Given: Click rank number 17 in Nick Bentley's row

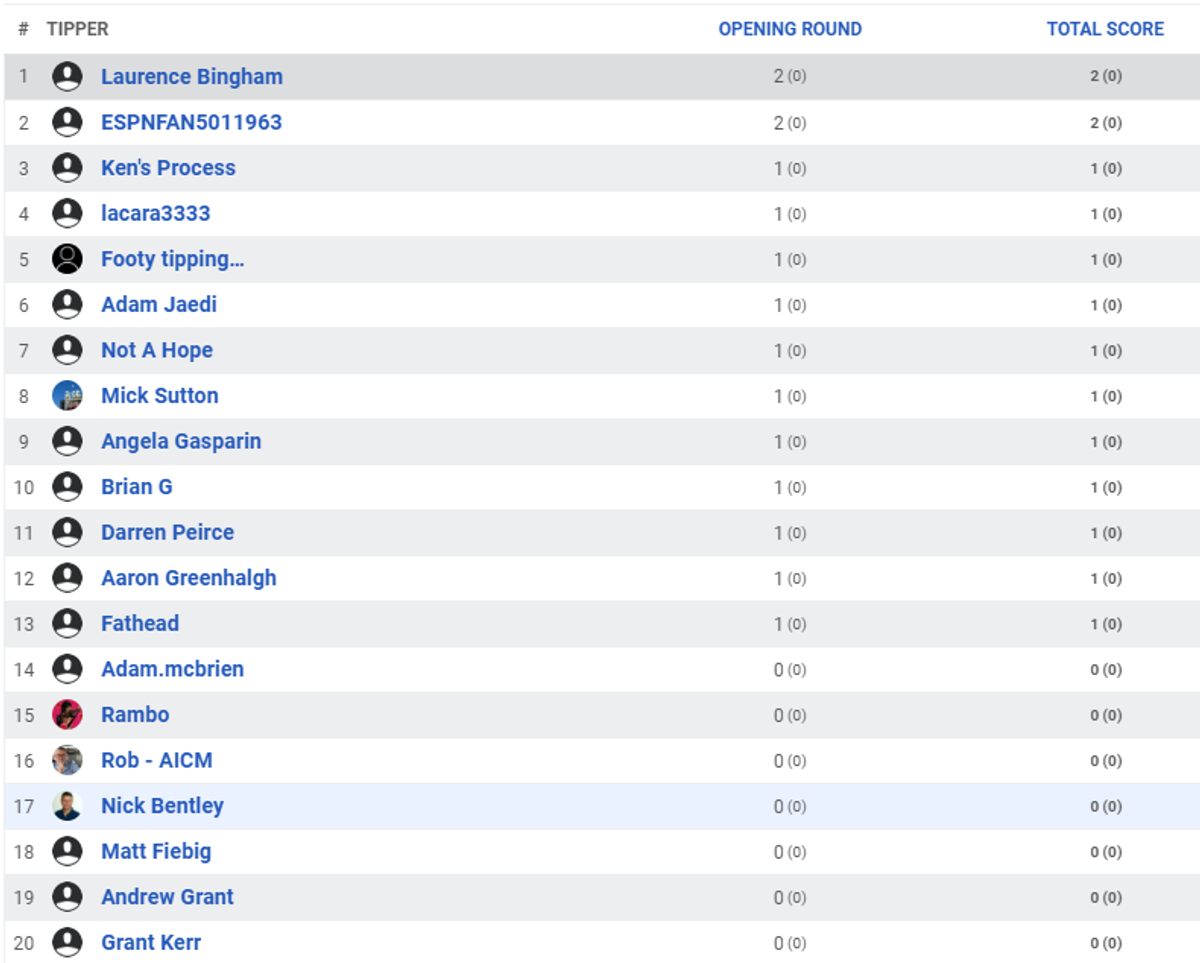Looking at the screenshot, I should click(24, 806).
